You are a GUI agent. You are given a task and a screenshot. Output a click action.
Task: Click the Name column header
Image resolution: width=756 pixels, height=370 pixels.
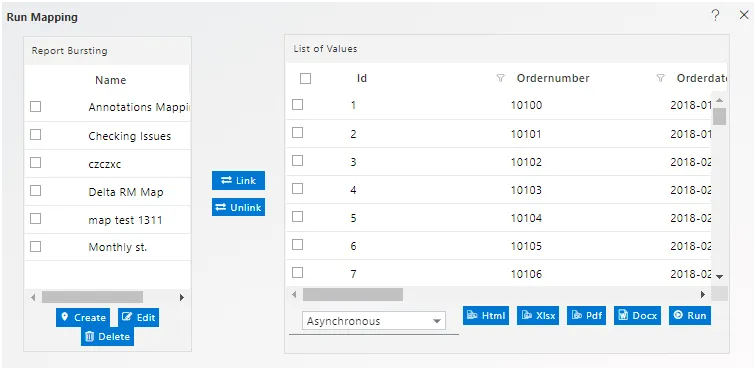(x=110, y=80)
